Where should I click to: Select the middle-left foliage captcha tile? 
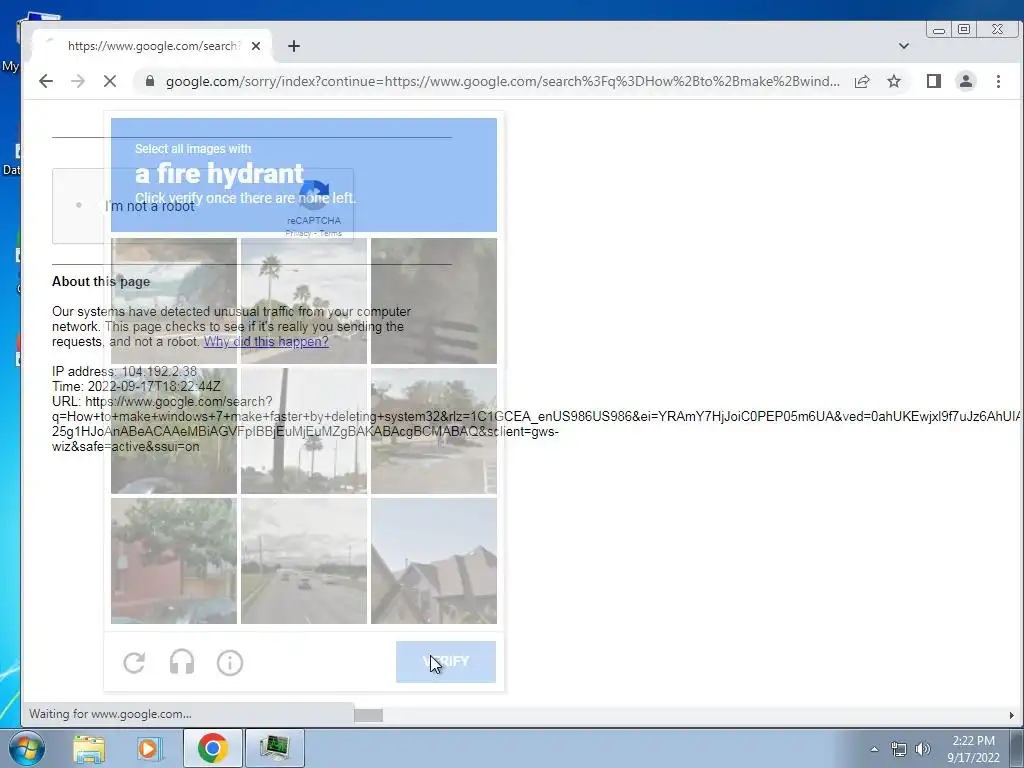point(174,430)
